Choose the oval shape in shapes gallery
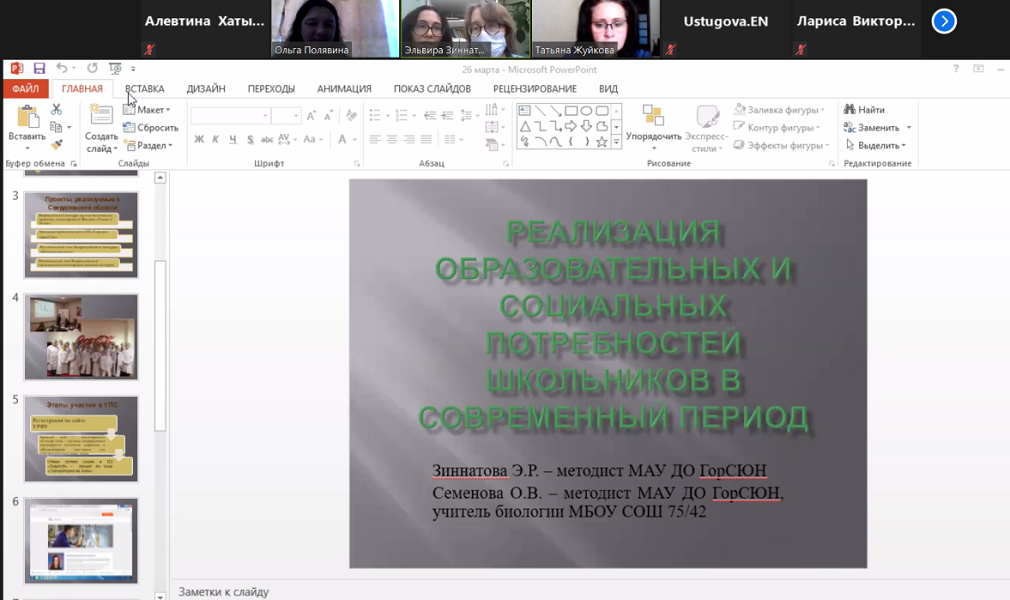The height and width of the screenshot is (600, 1010). pos(602,111)
